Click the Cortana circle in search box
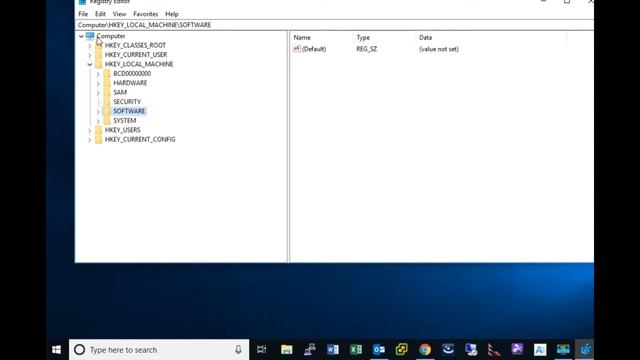Viewport: 640px width, 360px height. 80,350
